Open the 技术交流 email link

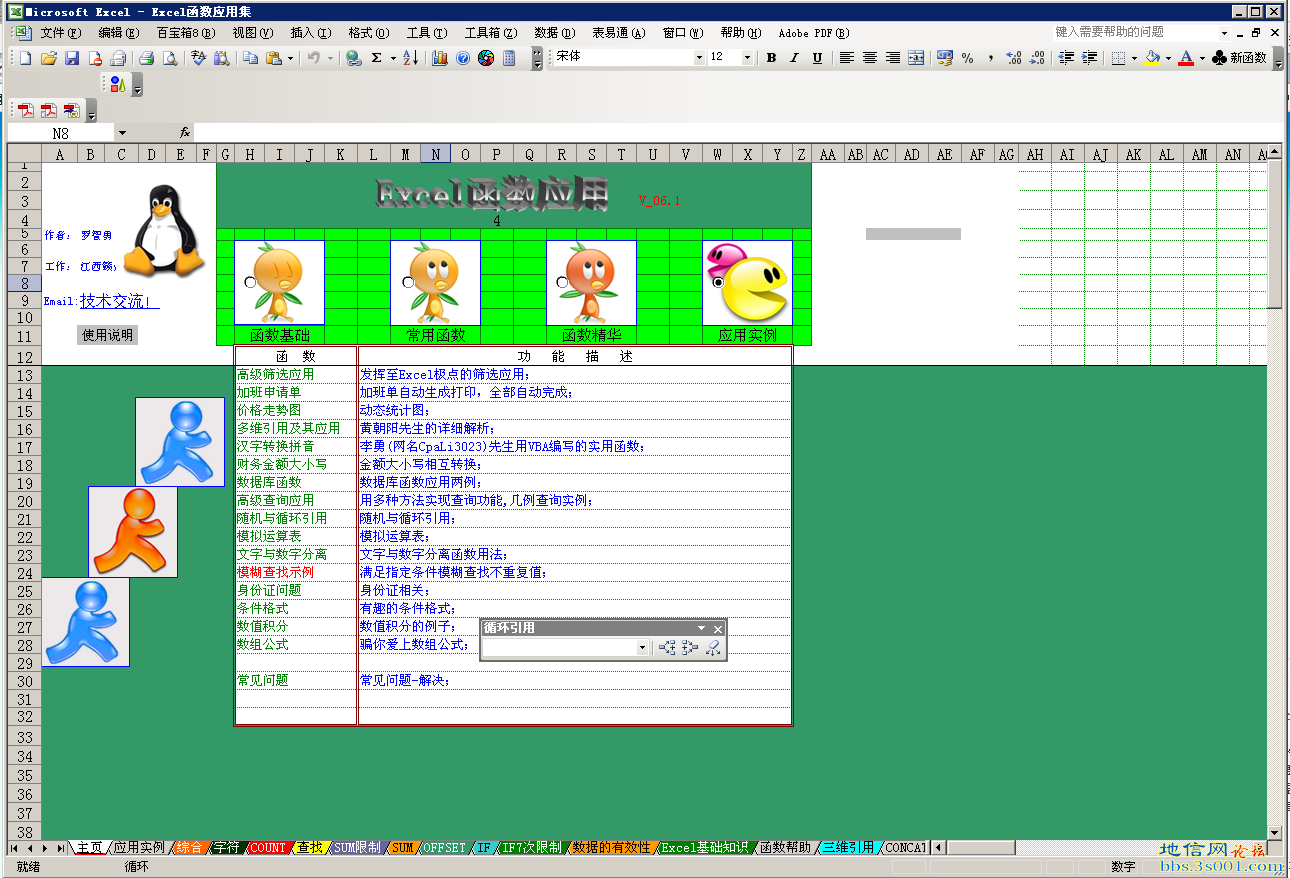point(119,301)
